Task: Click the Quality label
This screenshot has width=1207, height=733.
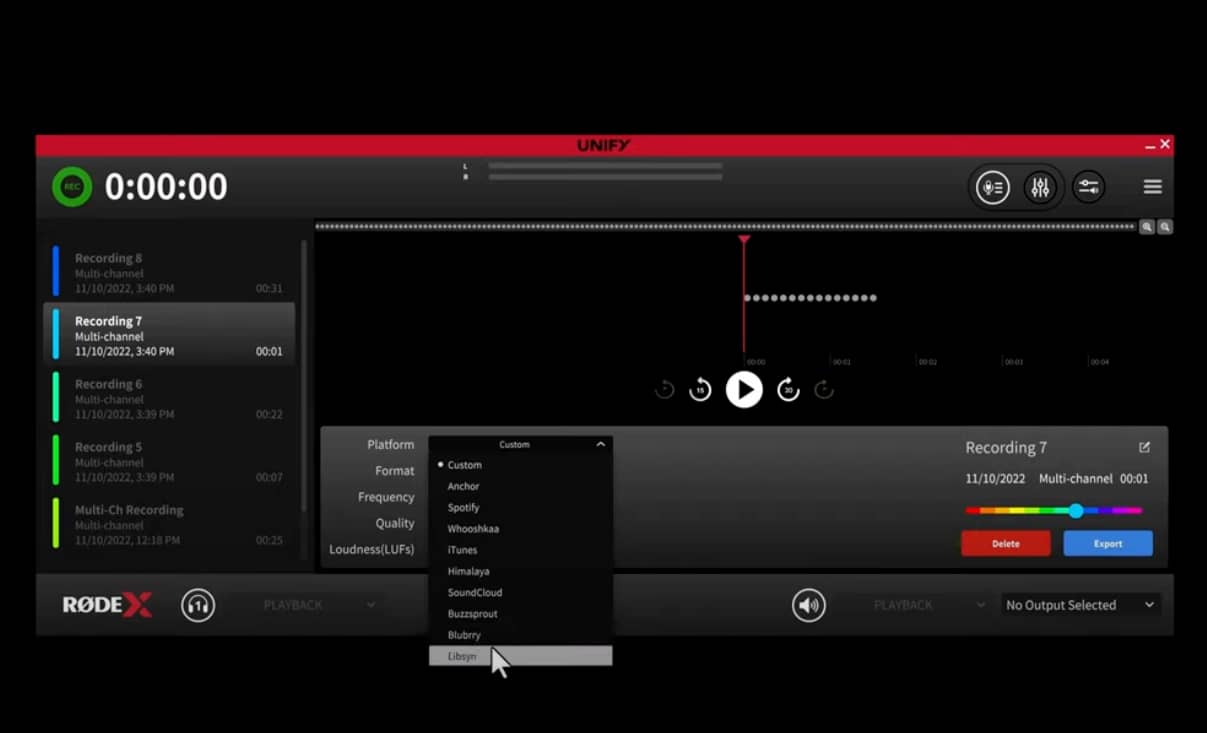Action: [395, 523]
